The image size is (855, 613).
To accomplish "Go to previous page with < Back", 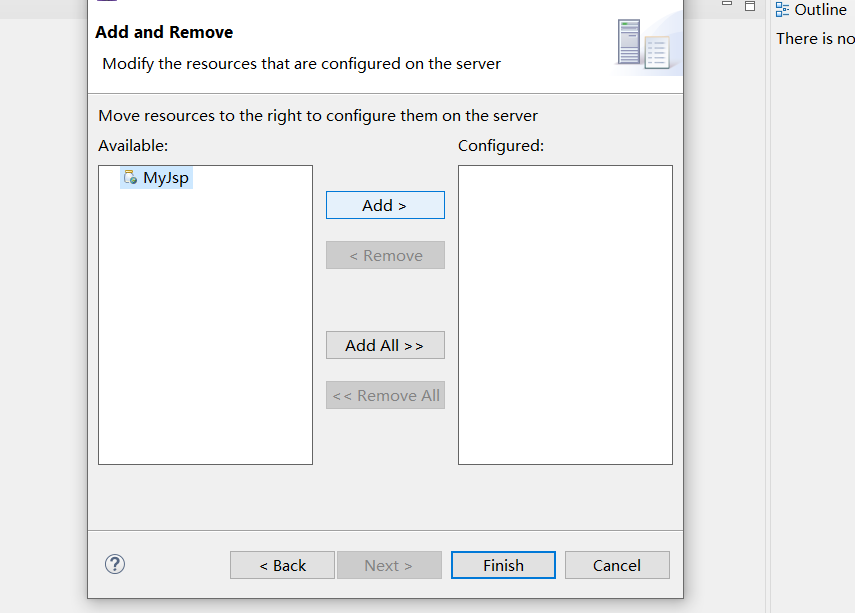I will pyautogui.click(x=282, y=565).
